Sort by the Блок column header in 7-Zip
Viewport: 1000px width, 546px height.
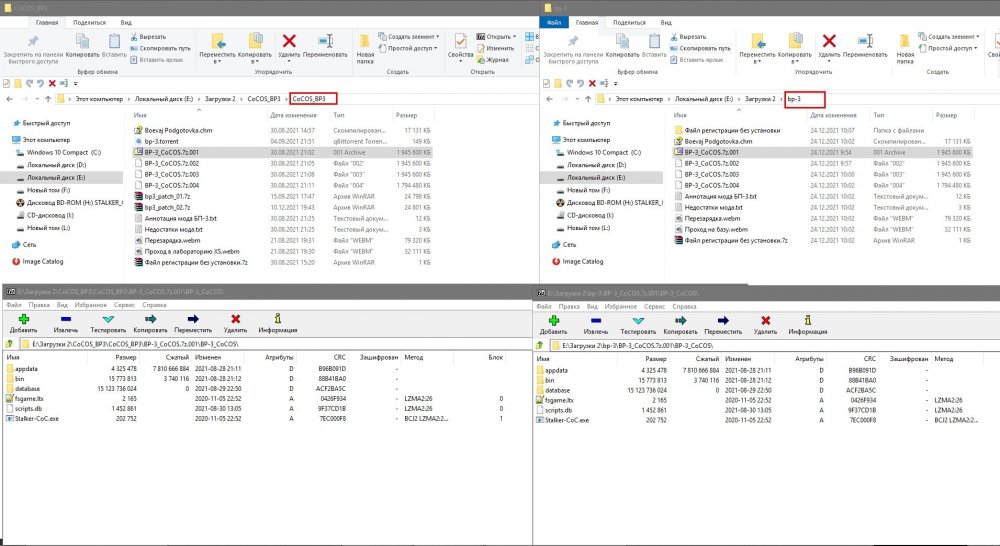[x=495, y=357]
